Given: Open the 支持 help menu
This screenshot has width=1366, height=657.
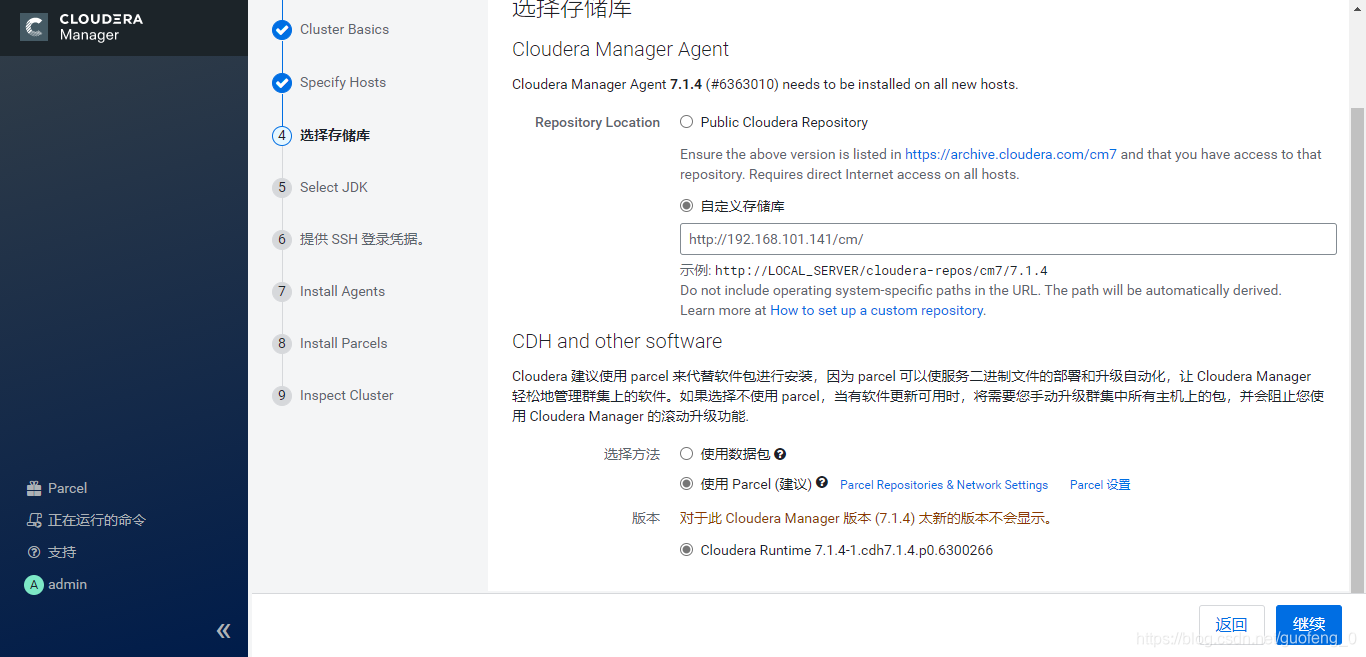Looking at the screenshot, I should 52,552.
